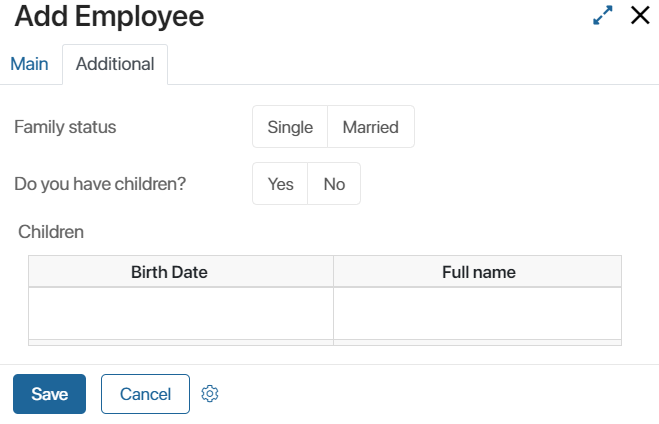Close the Add Employee dialog

pyautogui.click(x=640, y=15)
